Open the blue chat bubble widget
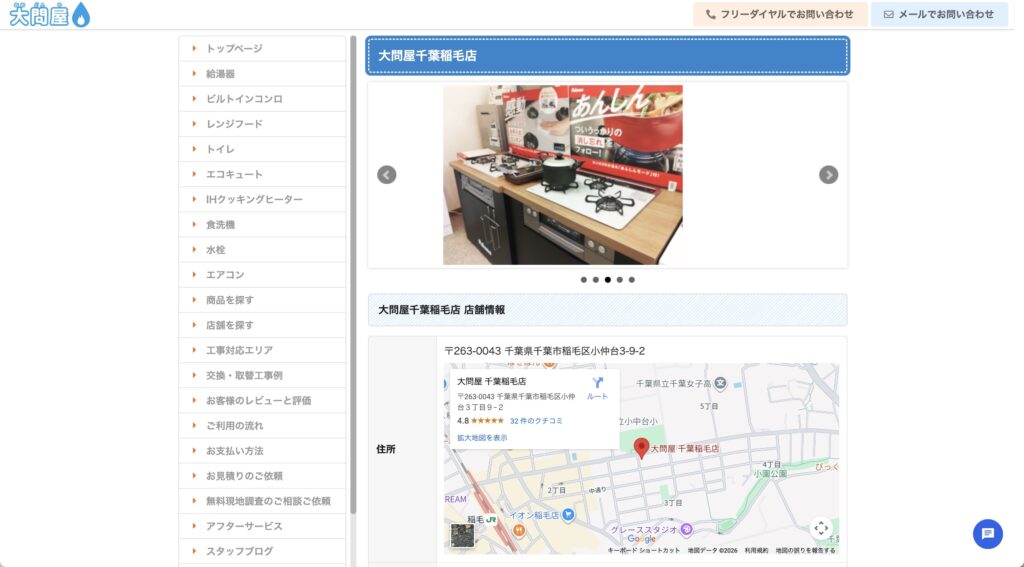This screenshot has width=1024, height=567. click(987, 533)
